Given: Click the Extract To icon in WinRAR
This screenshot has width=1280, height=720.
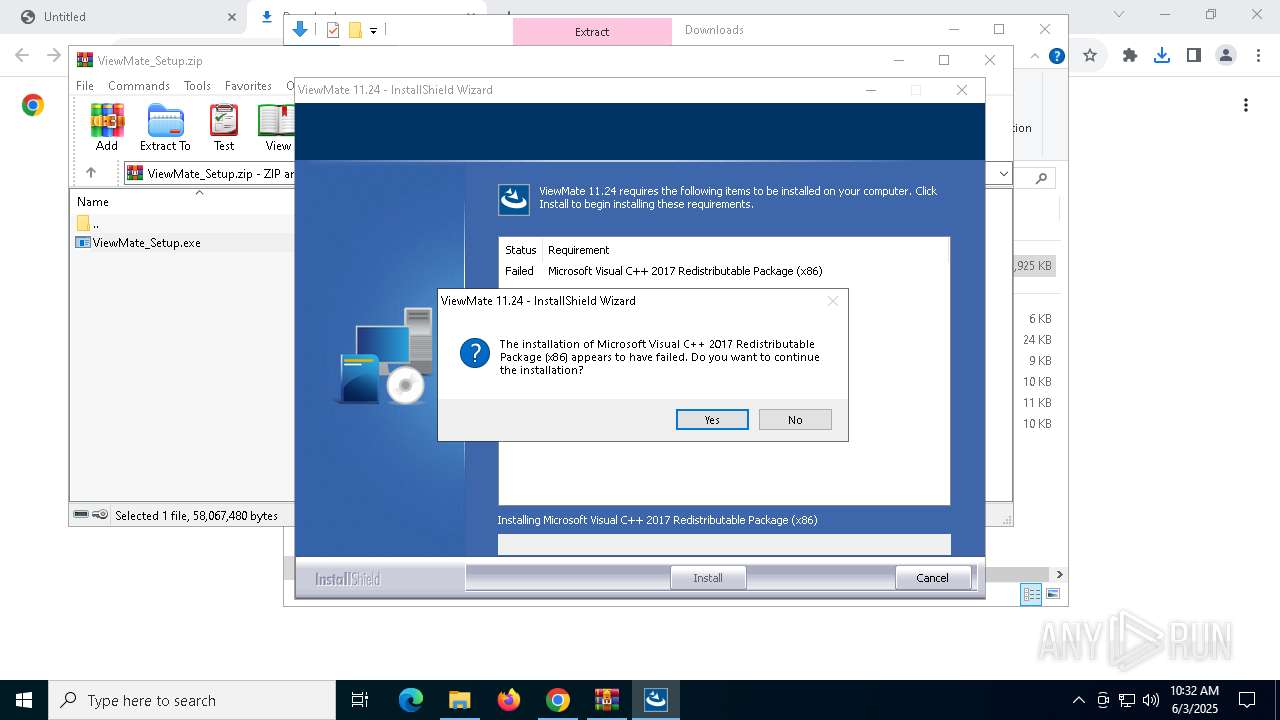Looking at the screenshot, I should coord(165,128).
